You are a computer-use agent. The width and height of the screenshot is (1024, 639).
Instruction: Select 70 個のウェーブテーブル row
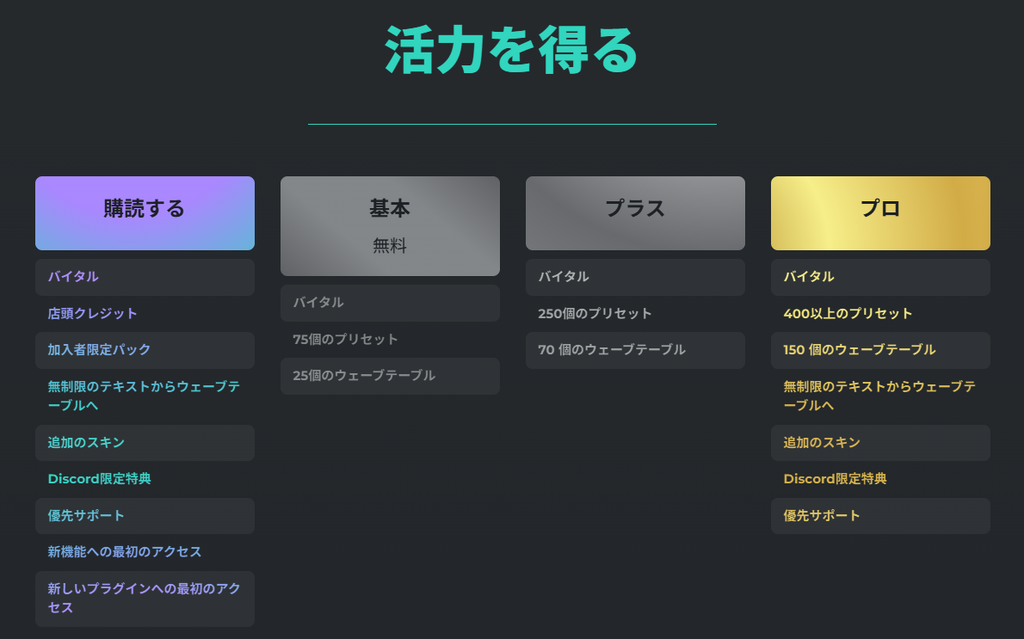635,350
